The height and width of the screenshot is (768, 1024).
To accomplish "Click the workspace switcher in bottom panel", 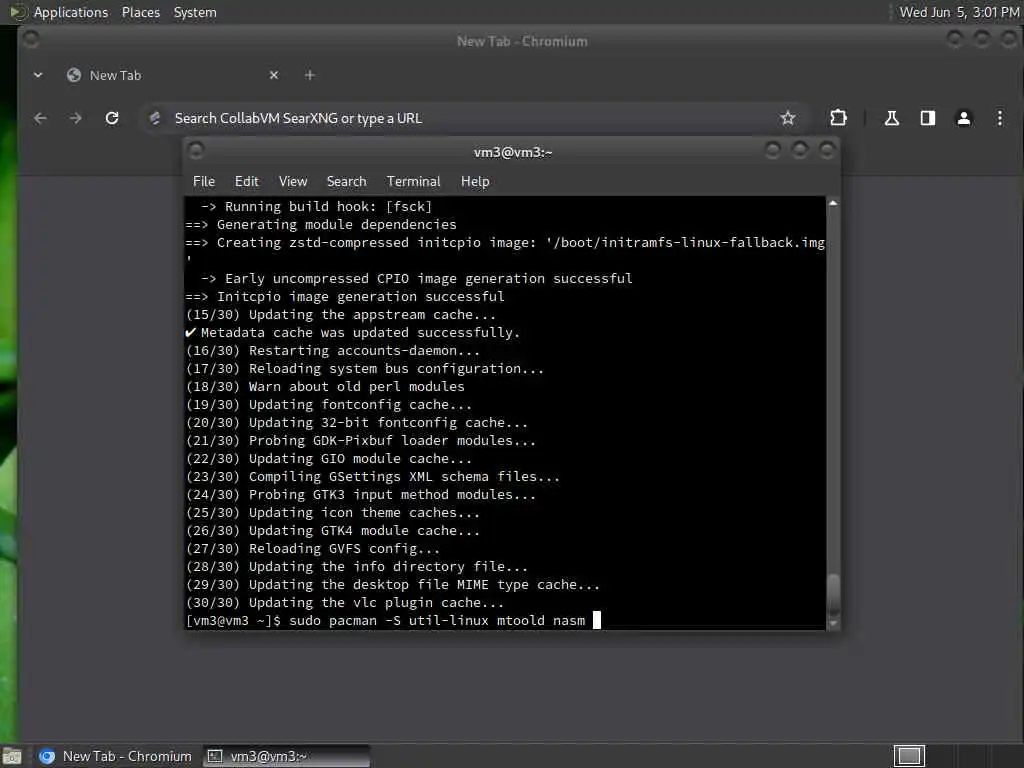I will [909, 756].
